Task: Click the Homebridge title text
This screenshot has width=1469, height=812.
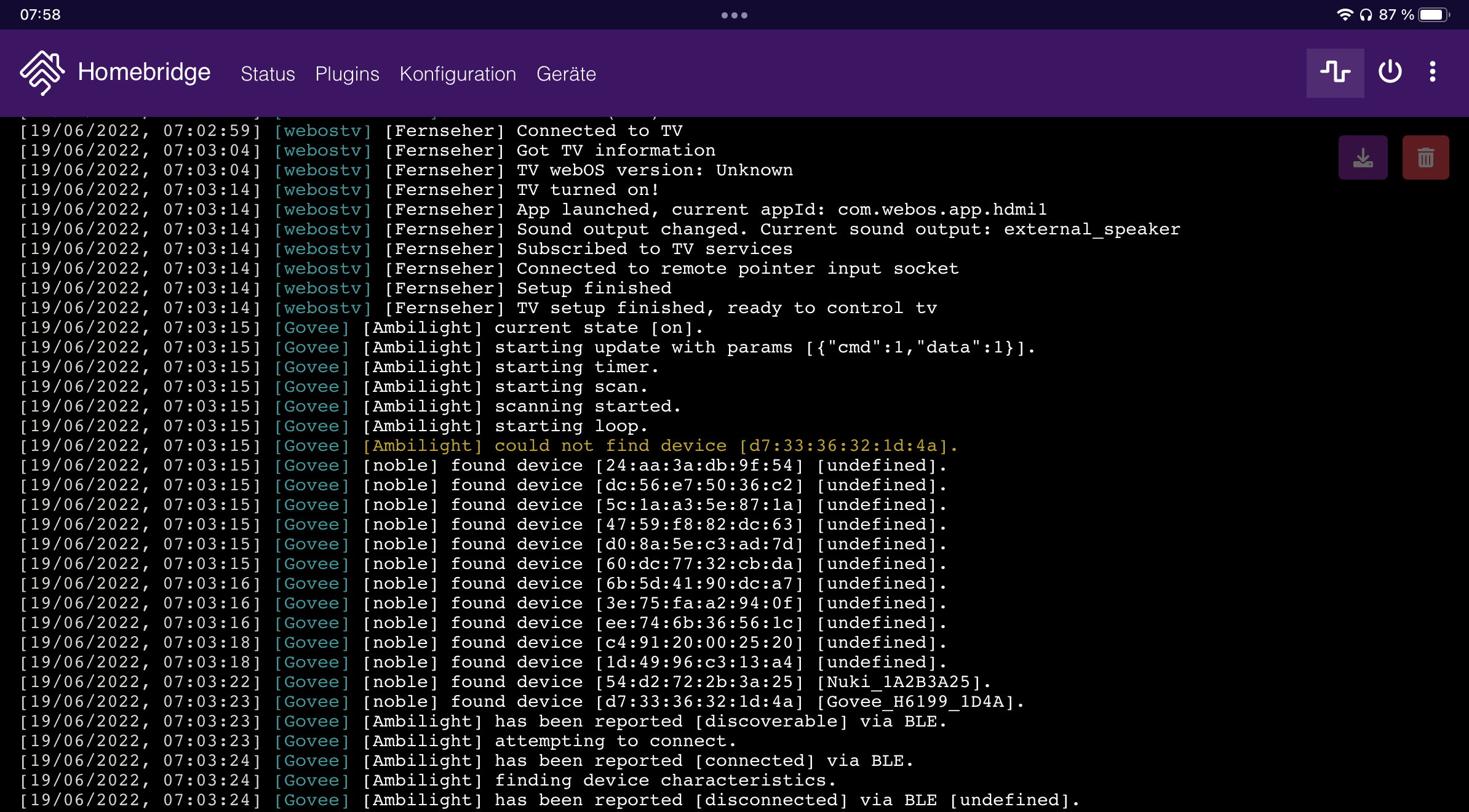Action: (x=144, y=72)
